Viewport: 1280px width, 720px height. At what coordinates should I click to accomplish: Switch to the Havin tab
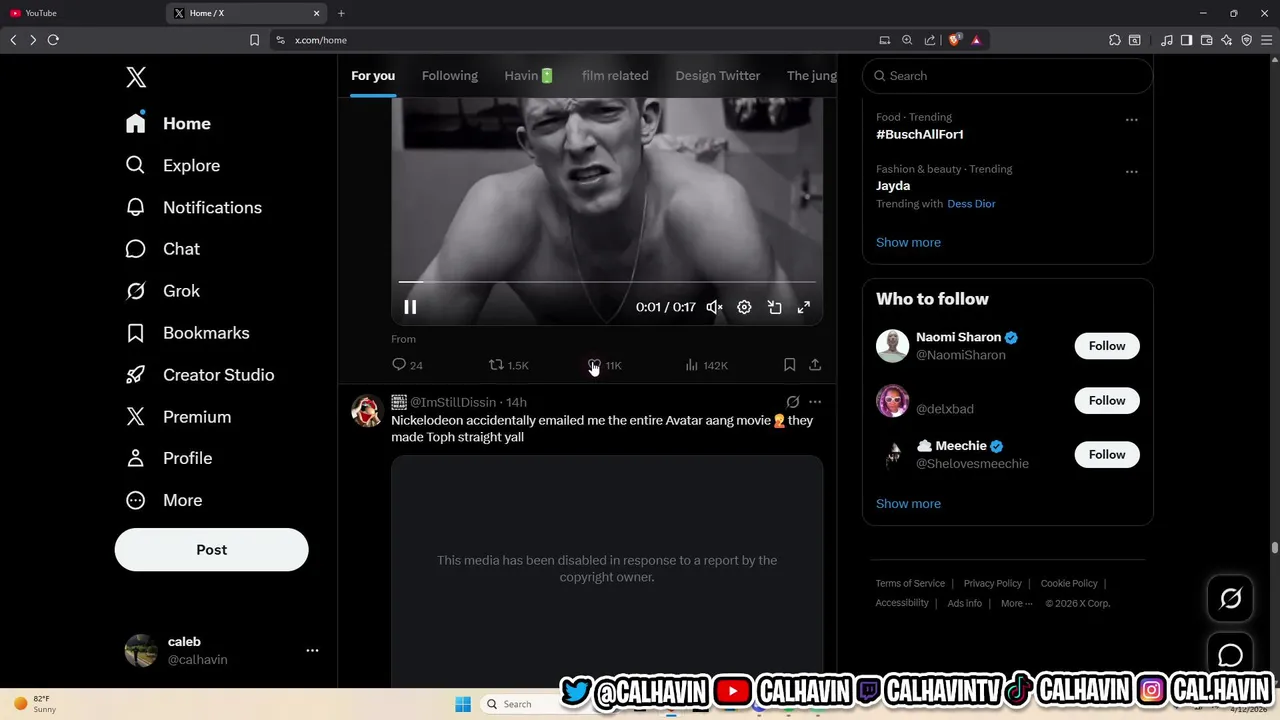pos(529,76)
